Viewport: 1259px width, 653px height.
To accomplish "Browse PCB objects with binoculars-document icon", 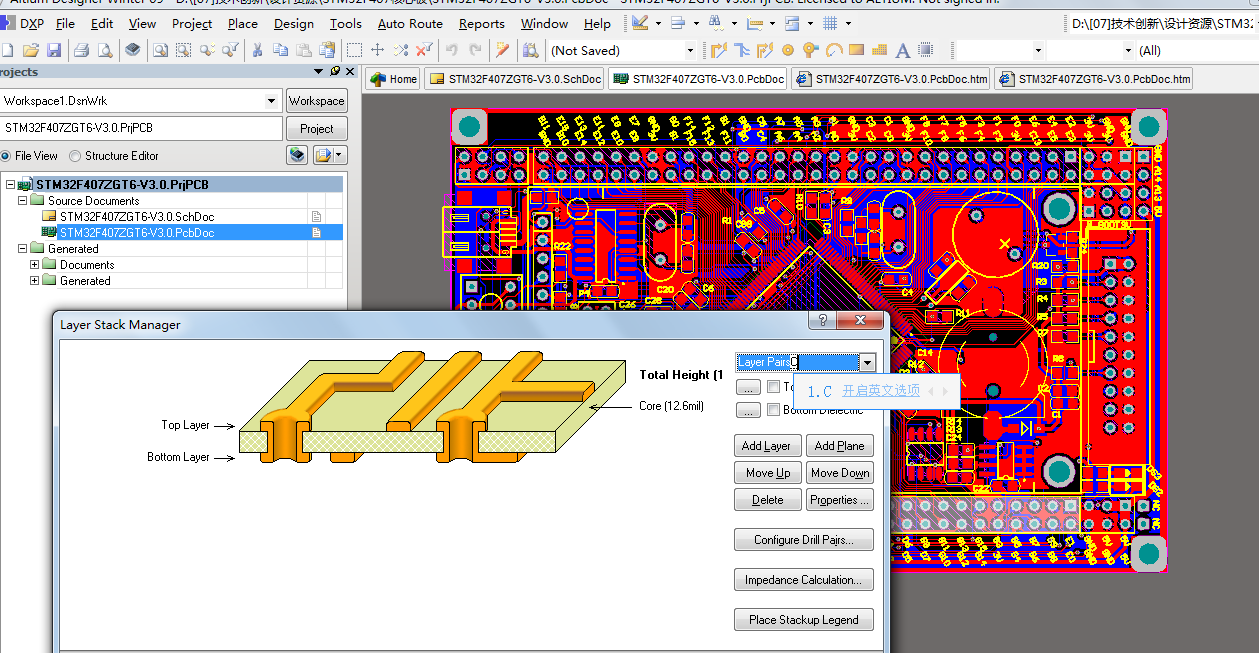I will tap(531, 50).
